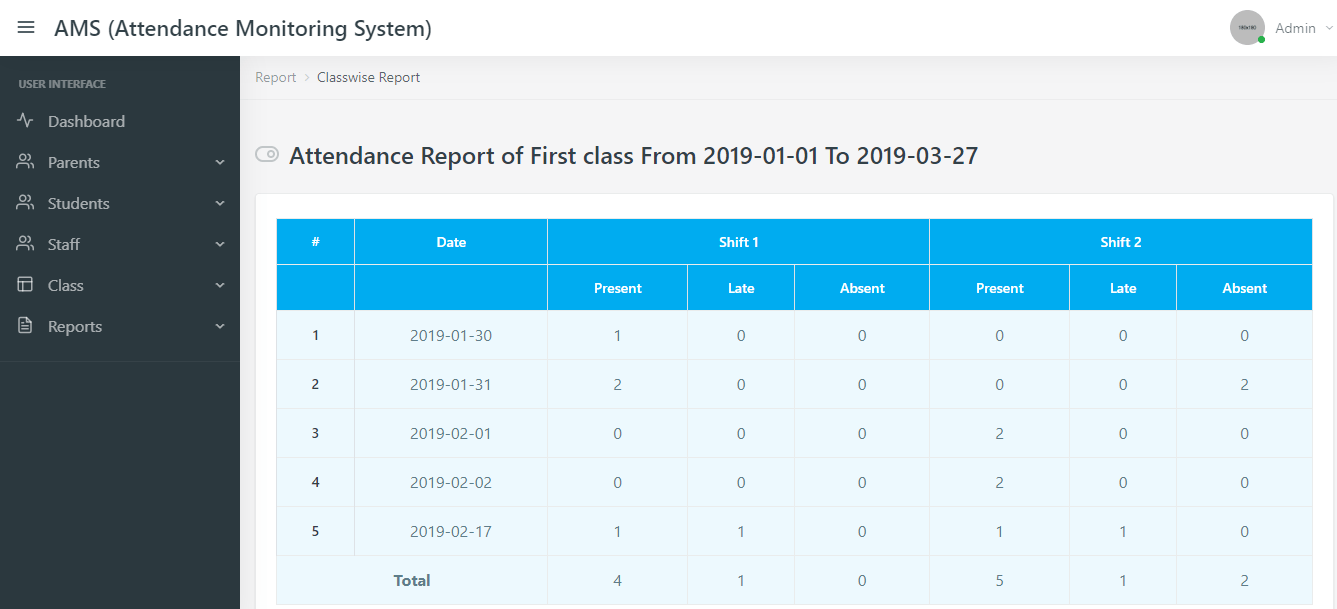Click the Report breadcrumb link
Image resolution: width=1337 pixels, height=609 pixels.
pyautogui.click(x=275, y=76)
